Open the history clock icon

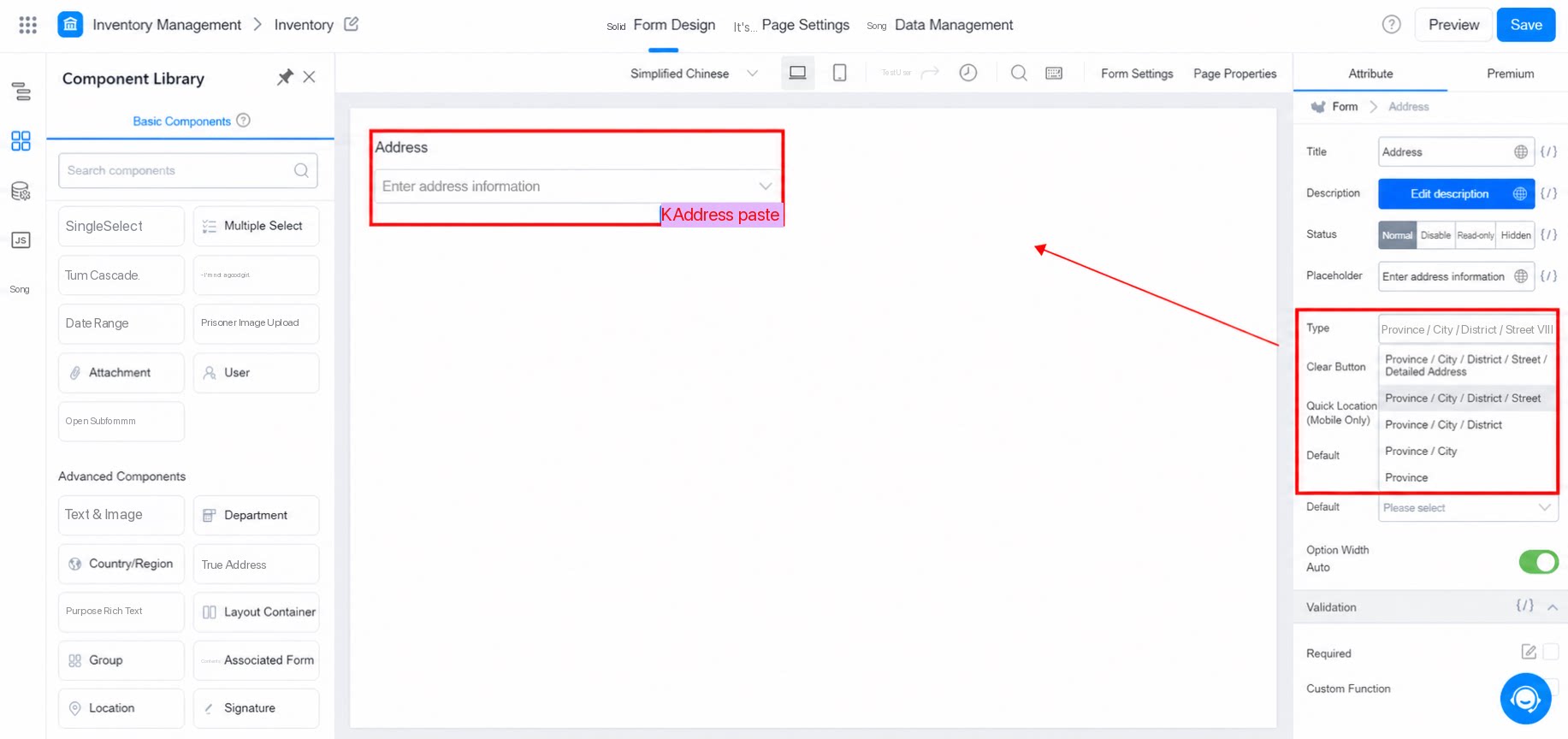click(x=967, y=73)
